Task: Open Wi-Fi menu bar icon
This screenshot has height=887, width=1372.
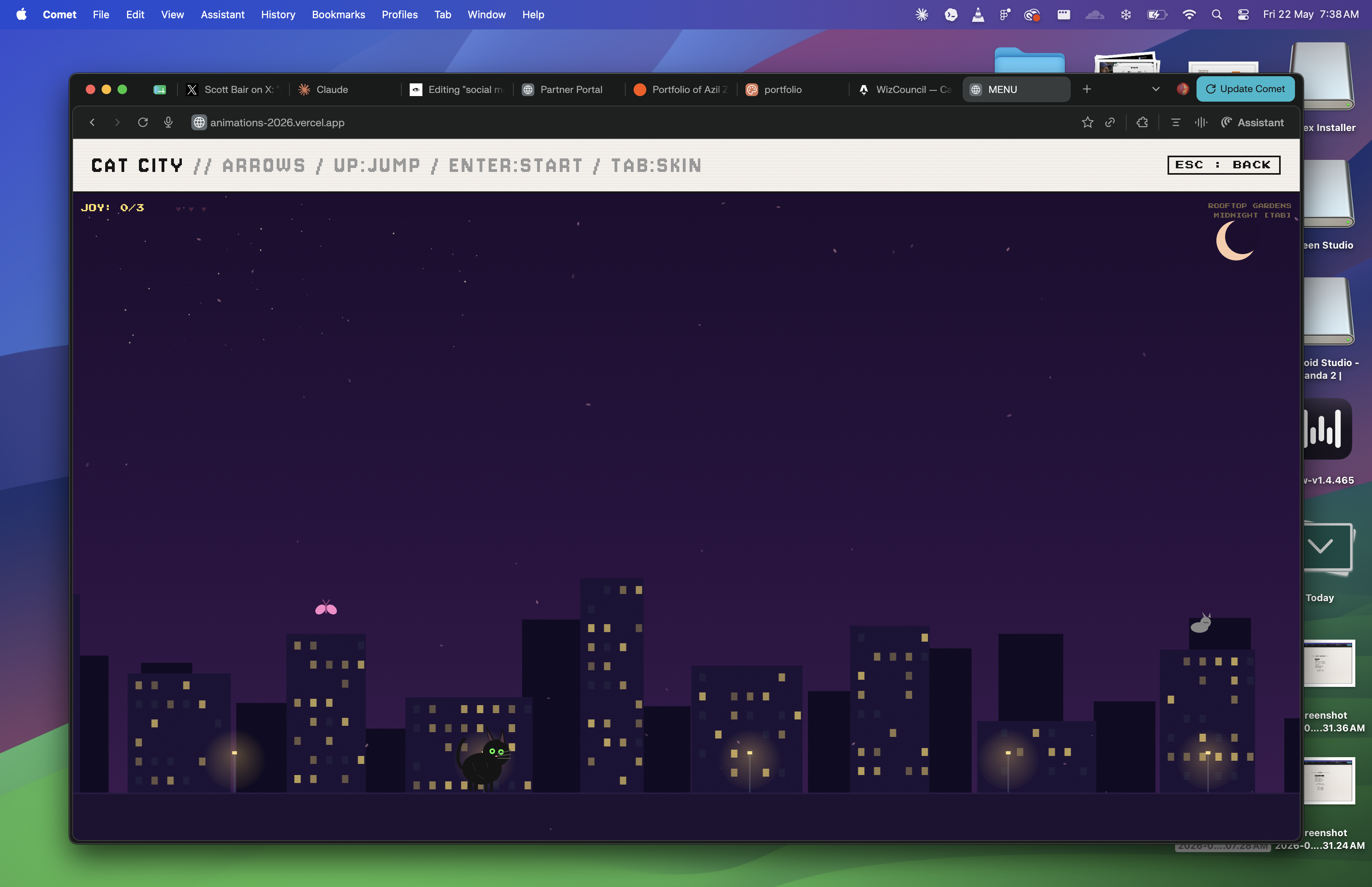Action: [x=1189, y=14]
